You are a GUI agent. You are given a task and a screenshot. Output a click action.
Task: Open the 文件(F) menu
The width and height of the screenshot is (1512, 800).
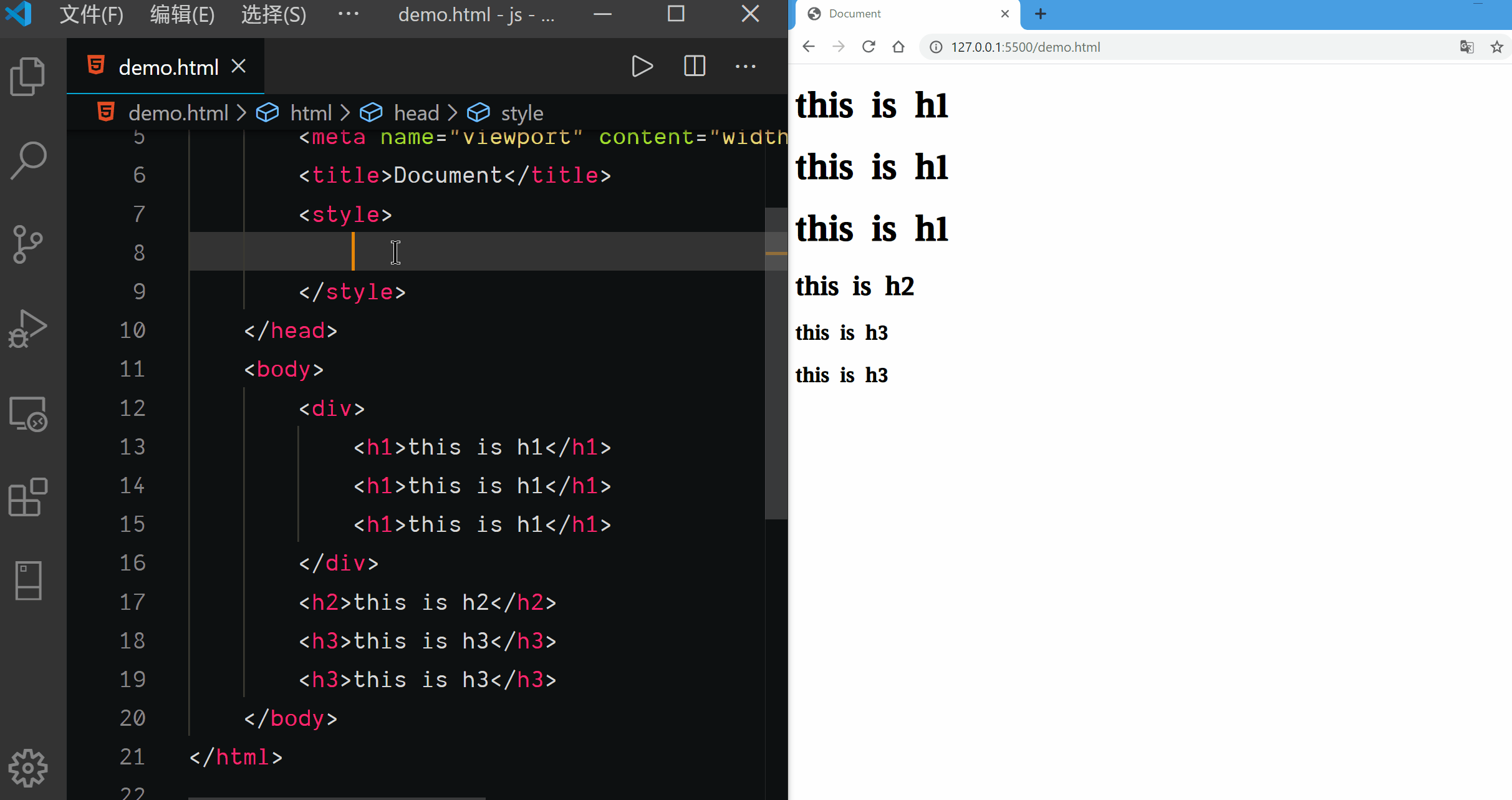tap(92, 14)
